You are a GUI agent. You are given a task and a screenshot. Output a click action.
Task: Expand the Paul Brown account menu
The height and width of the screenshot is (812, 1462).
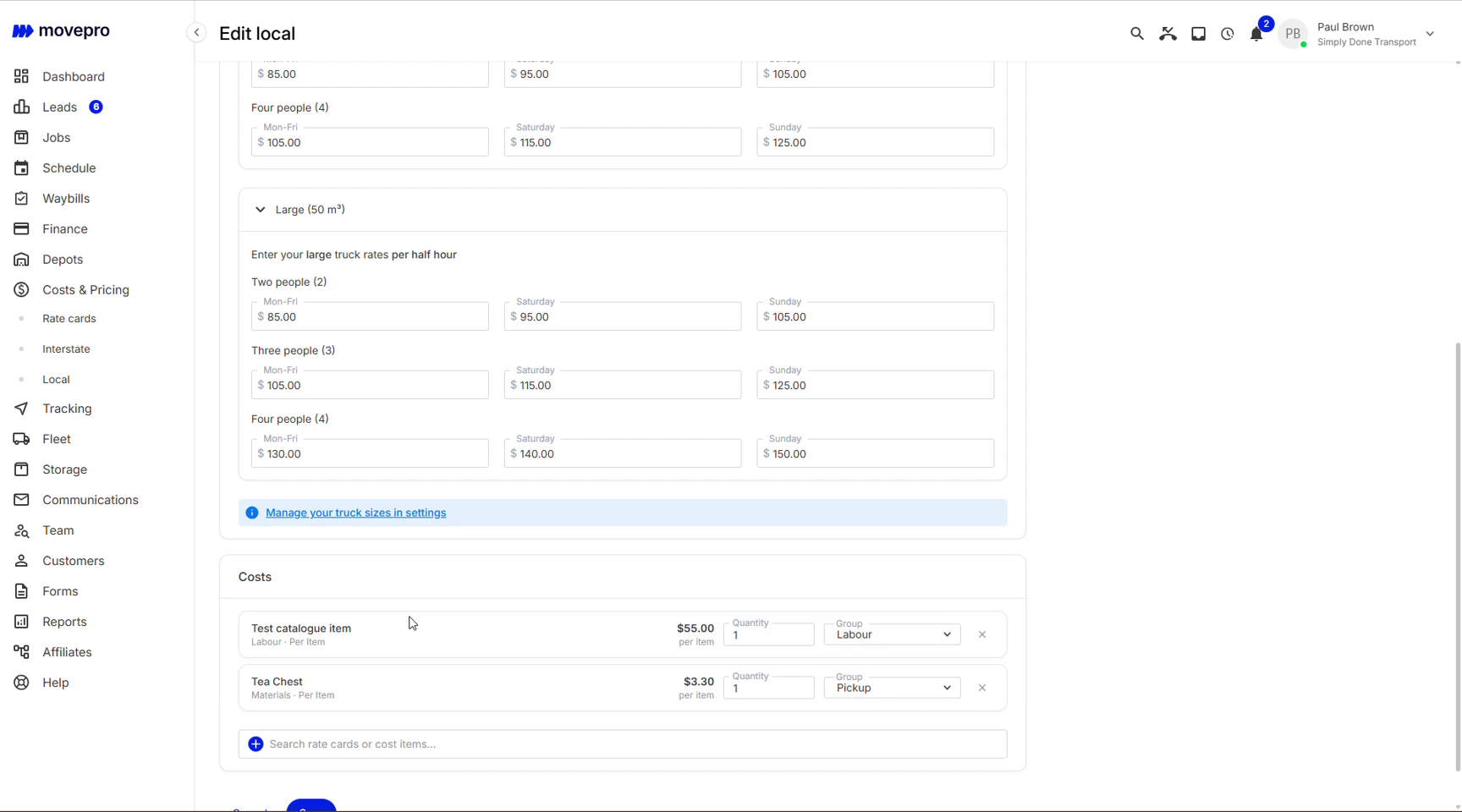point(1430,34)
